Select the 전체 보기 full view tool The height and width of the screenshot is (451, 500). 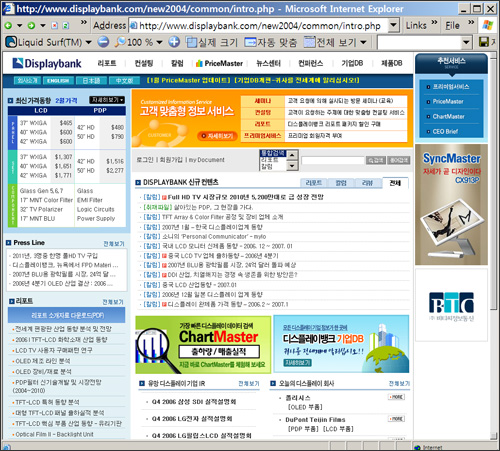(330, 42)
